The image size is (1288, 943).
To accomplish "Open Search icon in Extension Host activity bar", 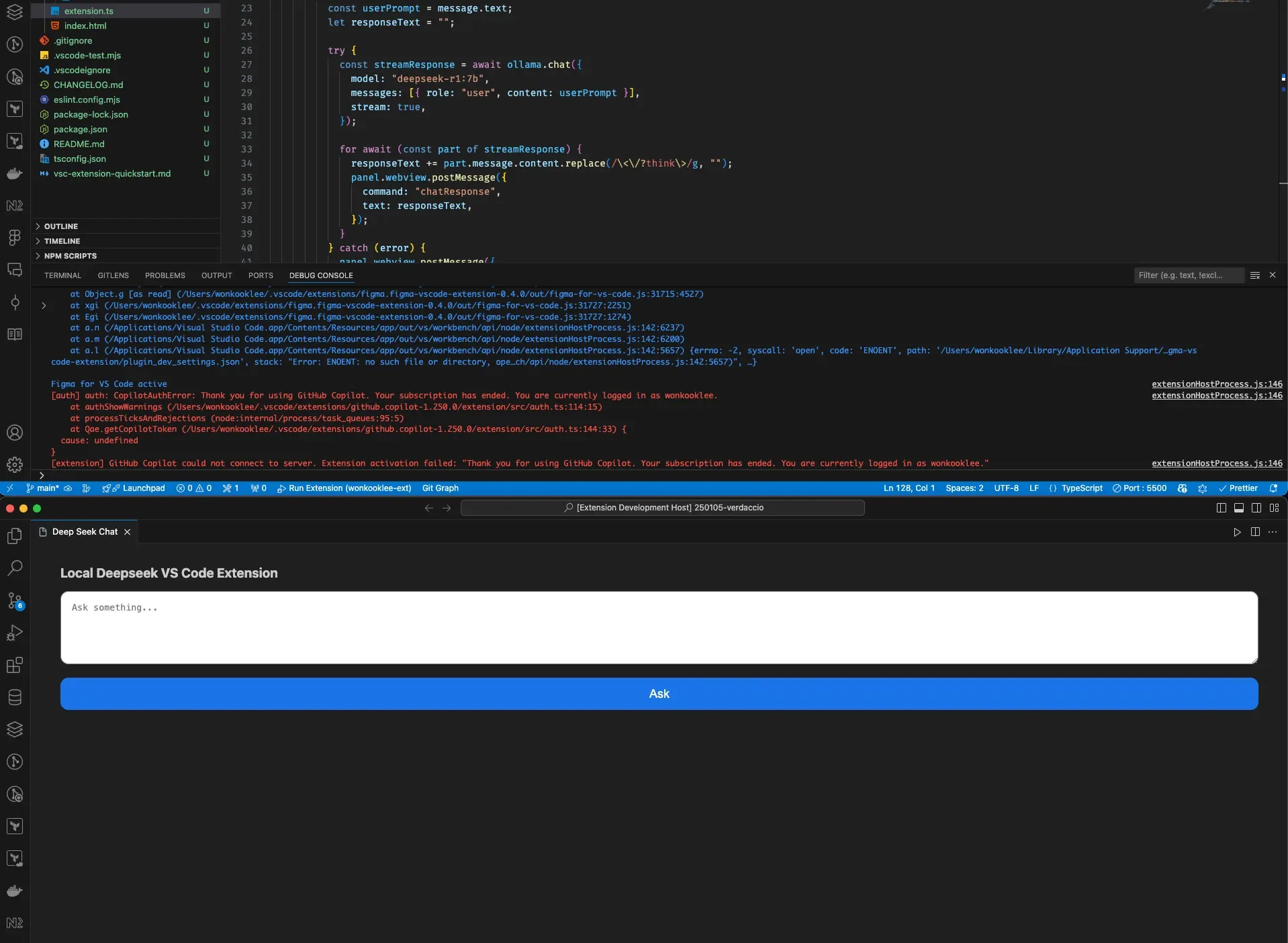I will [x=15, y=568].
